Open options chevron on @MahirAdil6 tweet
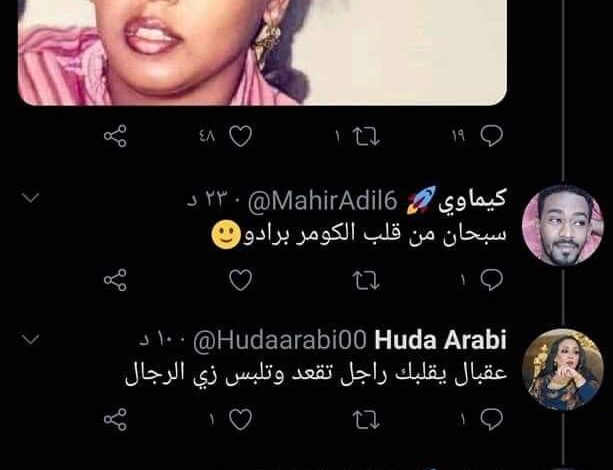 (30, 197)
